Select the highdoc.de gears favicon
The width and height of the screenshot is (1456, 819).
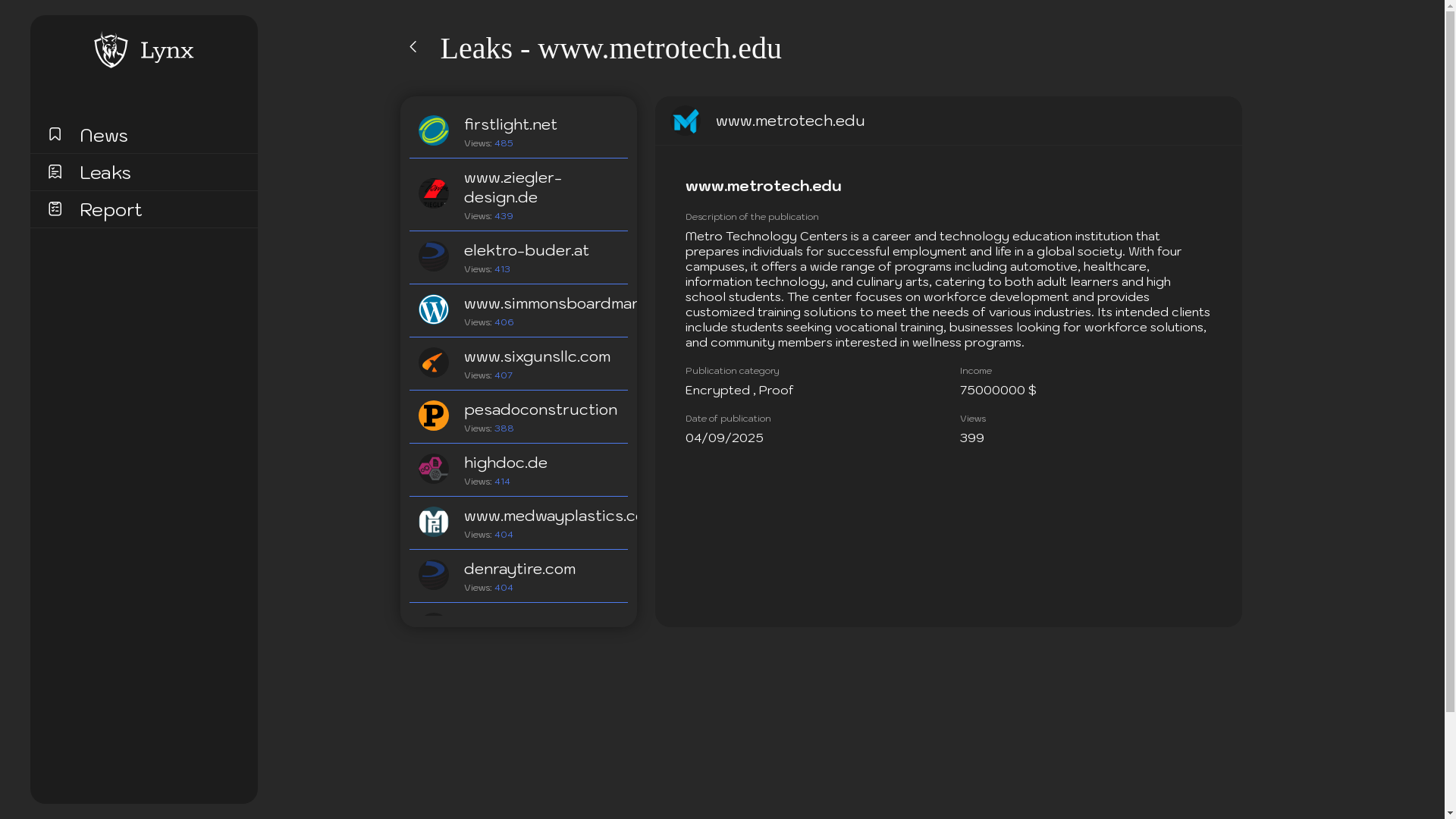click(x=433, y=469)
